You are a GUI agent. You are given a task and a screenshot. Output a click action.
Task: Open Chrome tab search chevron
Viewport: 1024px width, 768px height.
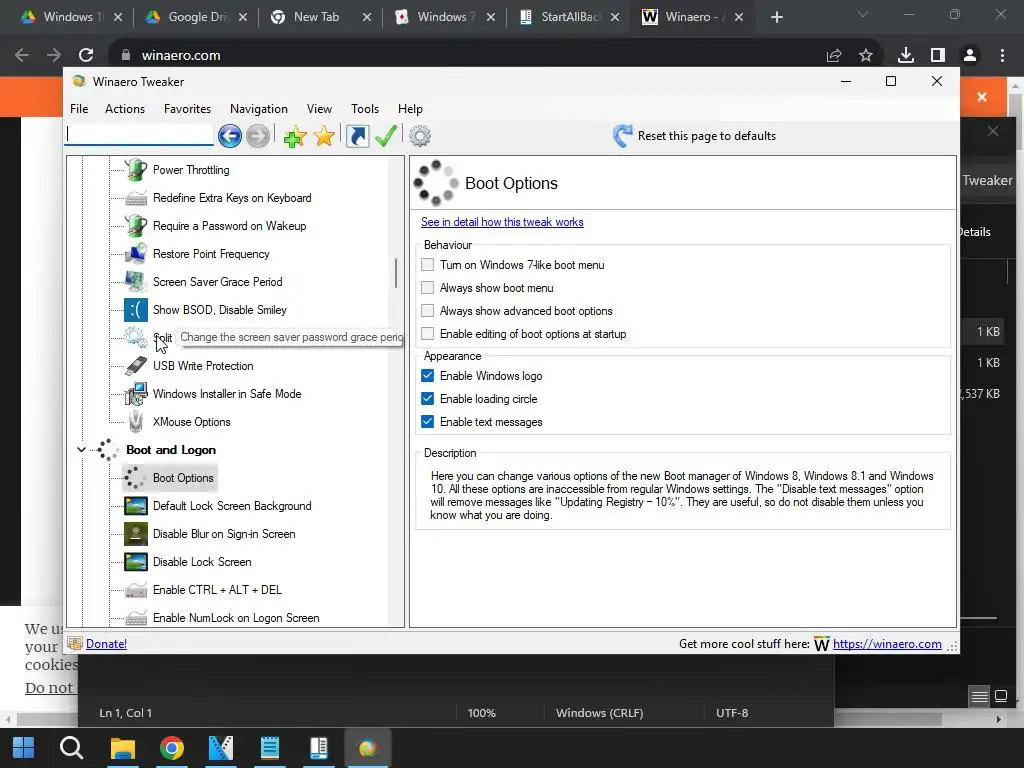(x=863, y=14)
